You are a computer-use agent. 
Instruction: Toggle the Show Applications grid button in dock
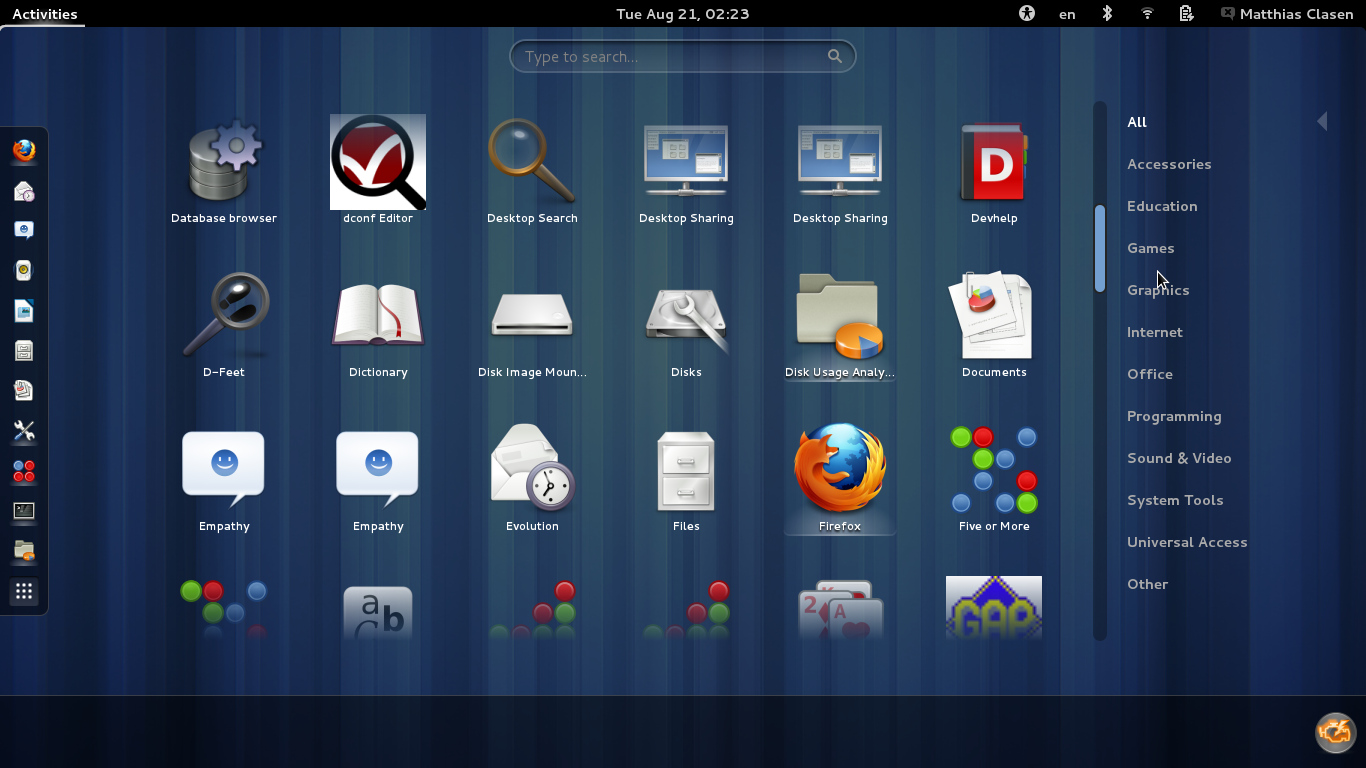[24, 591]
